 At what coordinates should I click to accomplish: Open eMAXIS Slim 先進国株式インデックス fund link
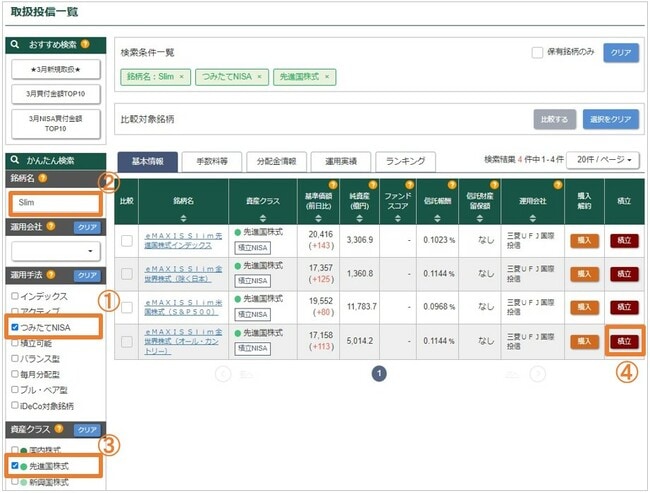point(183,240)
